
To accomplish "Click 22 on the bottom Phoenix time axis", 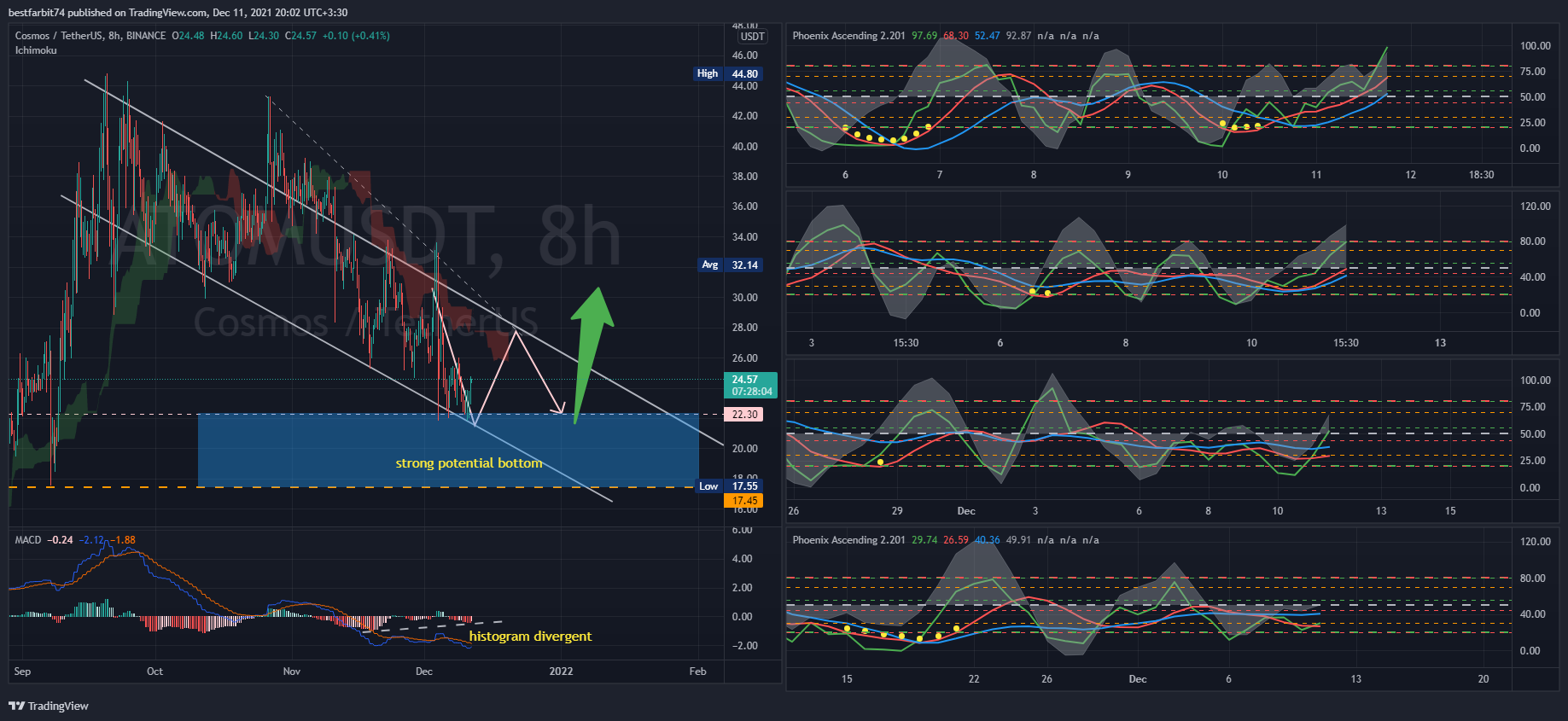I will [x=974, y=679].
